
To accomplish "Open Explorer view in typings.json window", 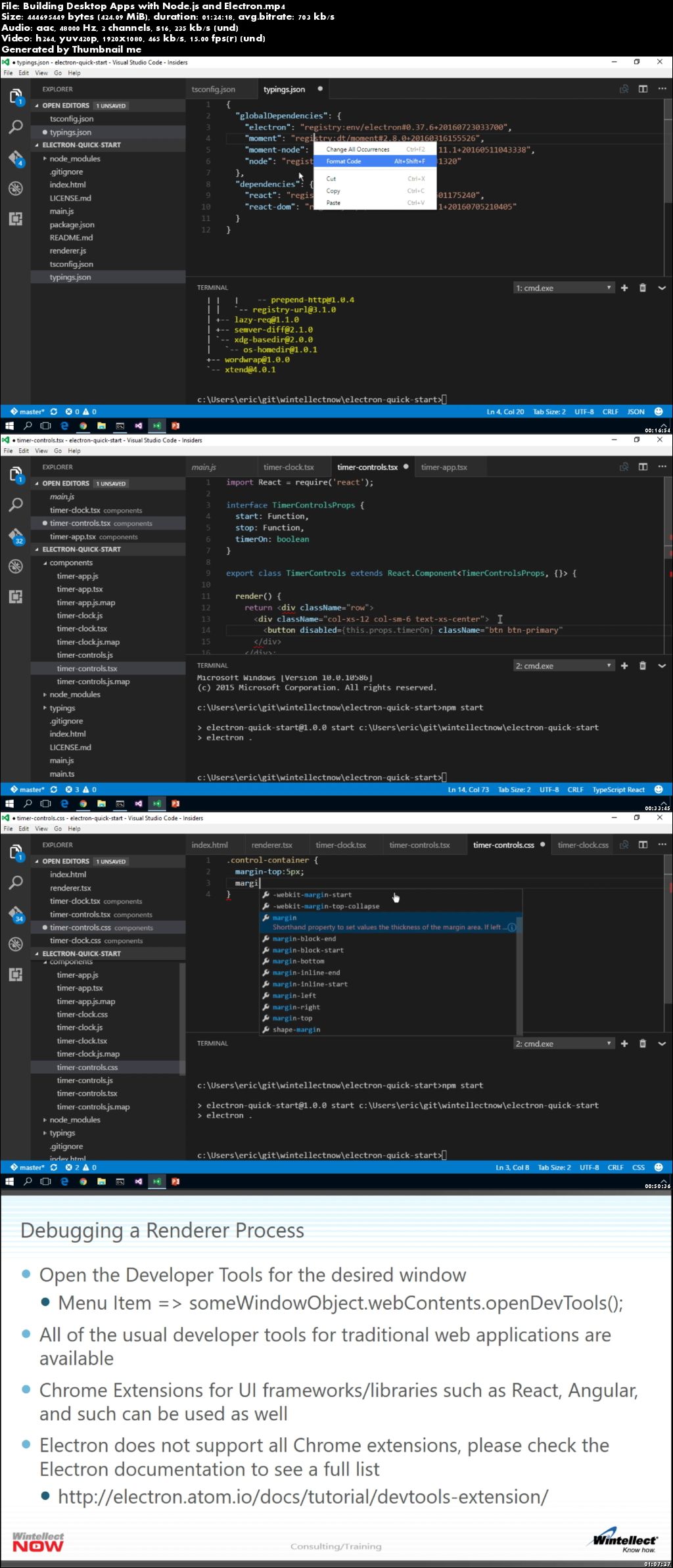I will coord(15,97).
